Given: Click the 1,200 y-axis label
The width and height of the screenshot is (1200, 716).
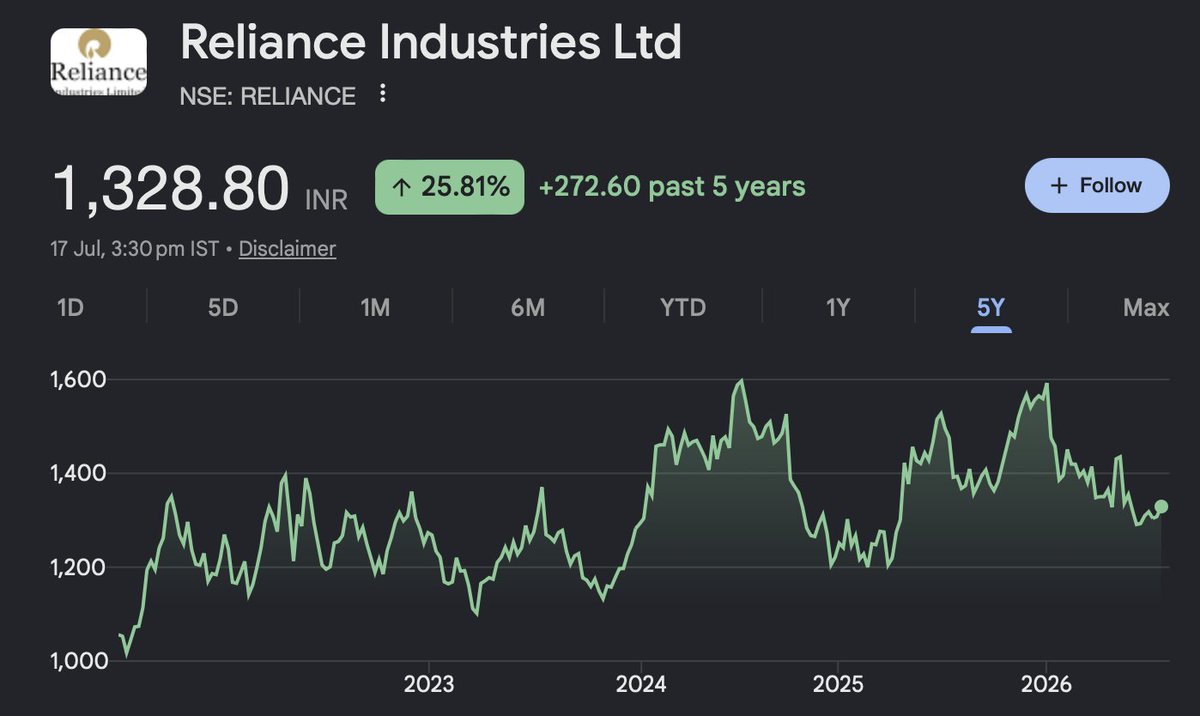Looking at the screenshot, I should (79, 567).
